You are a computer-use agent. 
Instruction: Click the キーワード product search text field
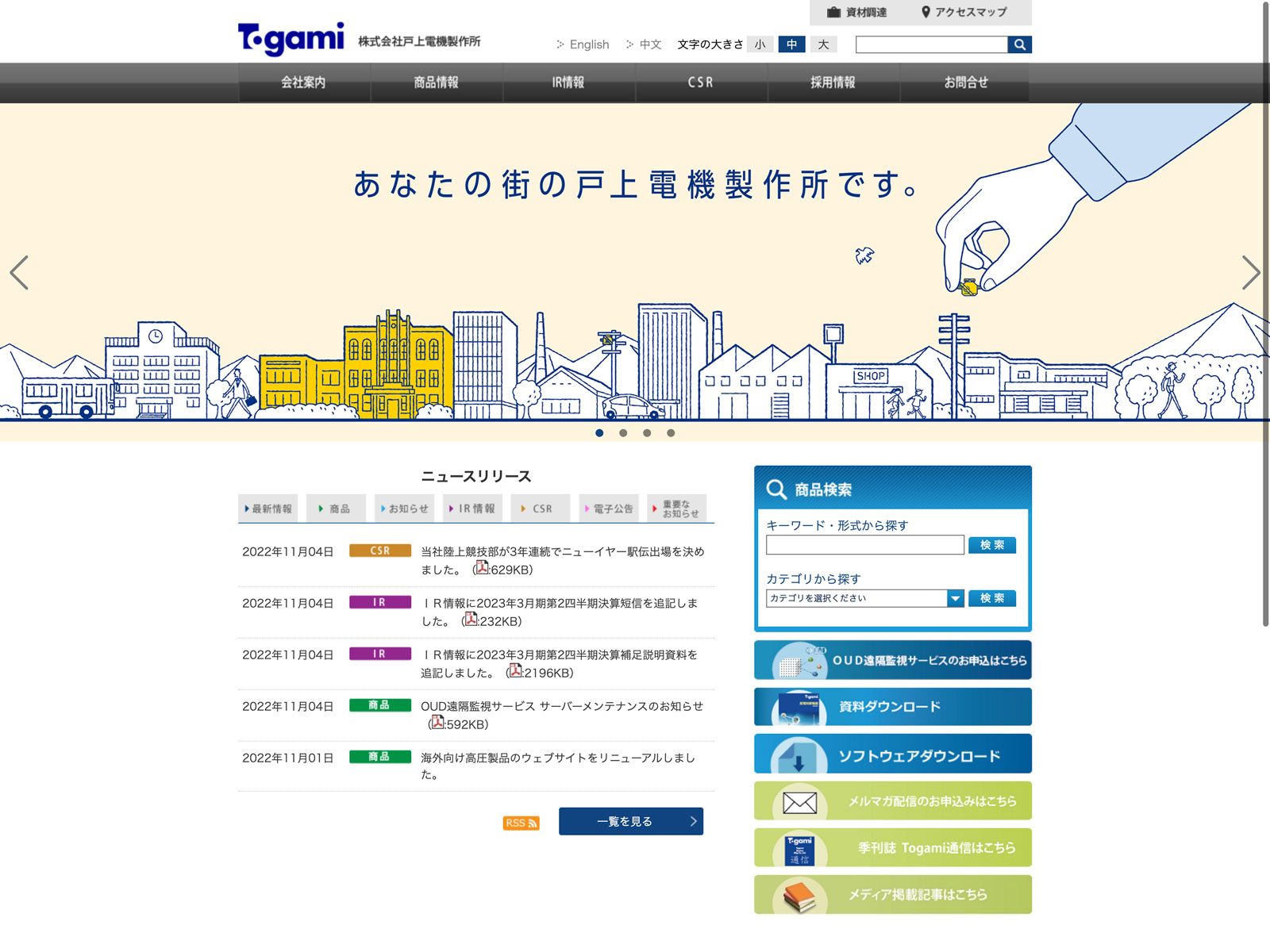pyautogui.click(x=864, y=545)
